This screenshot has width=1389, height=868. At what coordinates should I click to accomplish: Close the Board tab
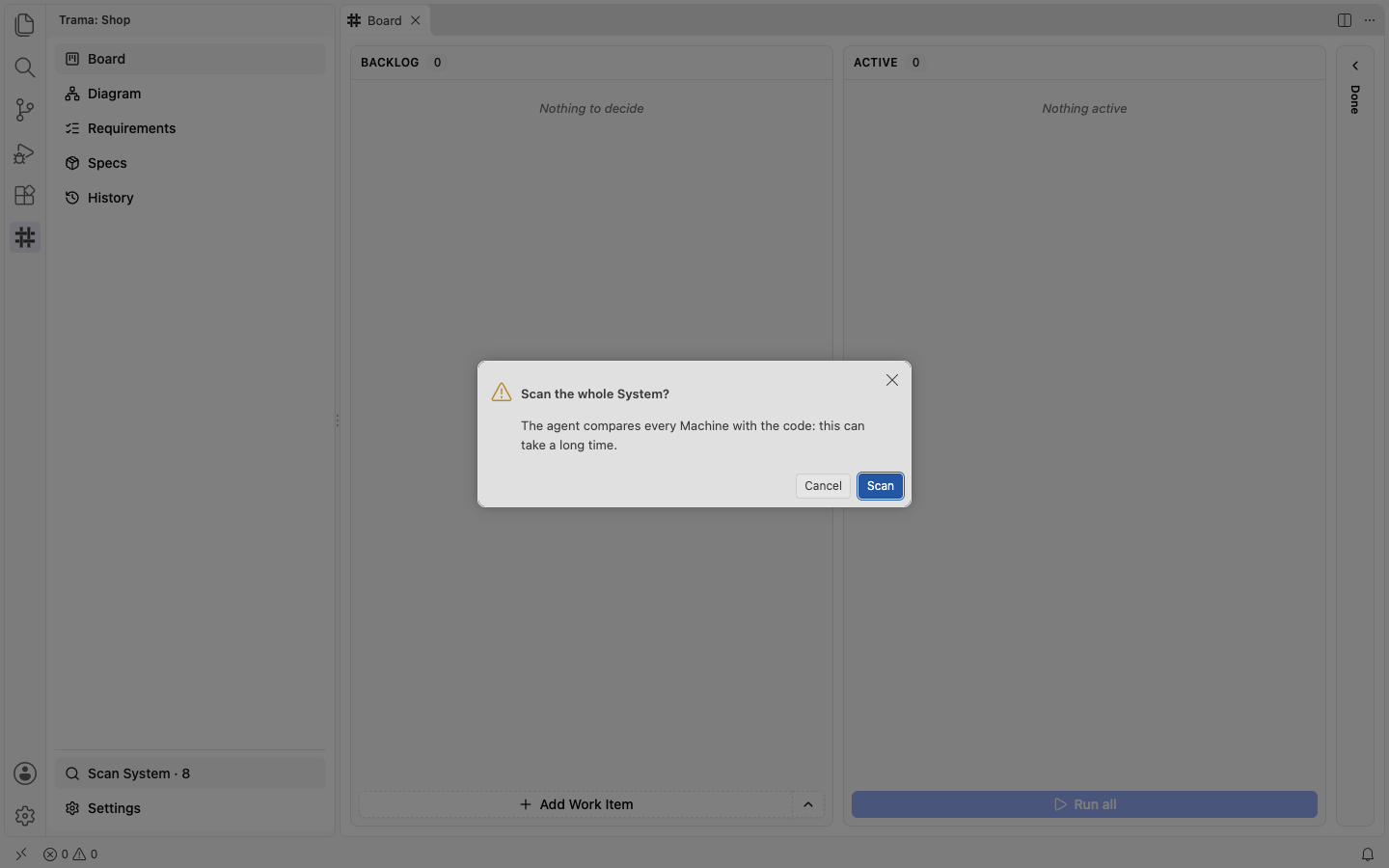416,20
